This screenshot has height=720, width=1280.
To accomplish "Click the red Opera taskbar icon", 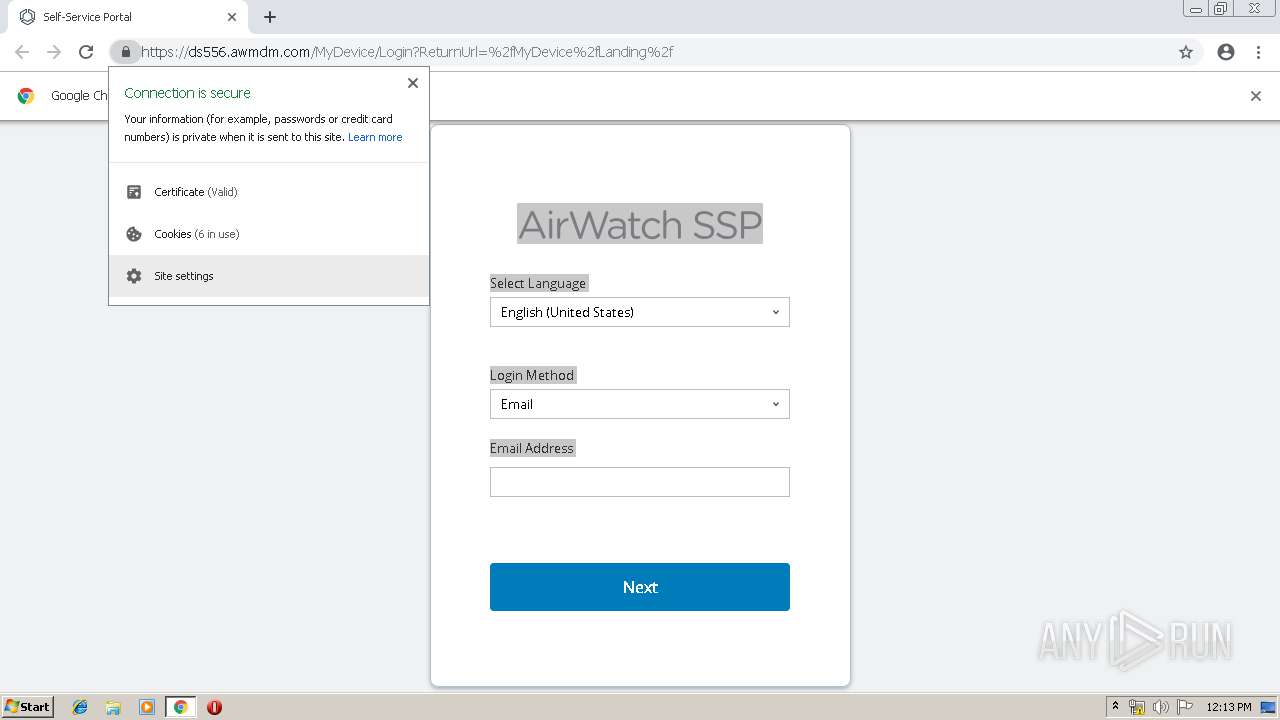I will tap(214, 707).
